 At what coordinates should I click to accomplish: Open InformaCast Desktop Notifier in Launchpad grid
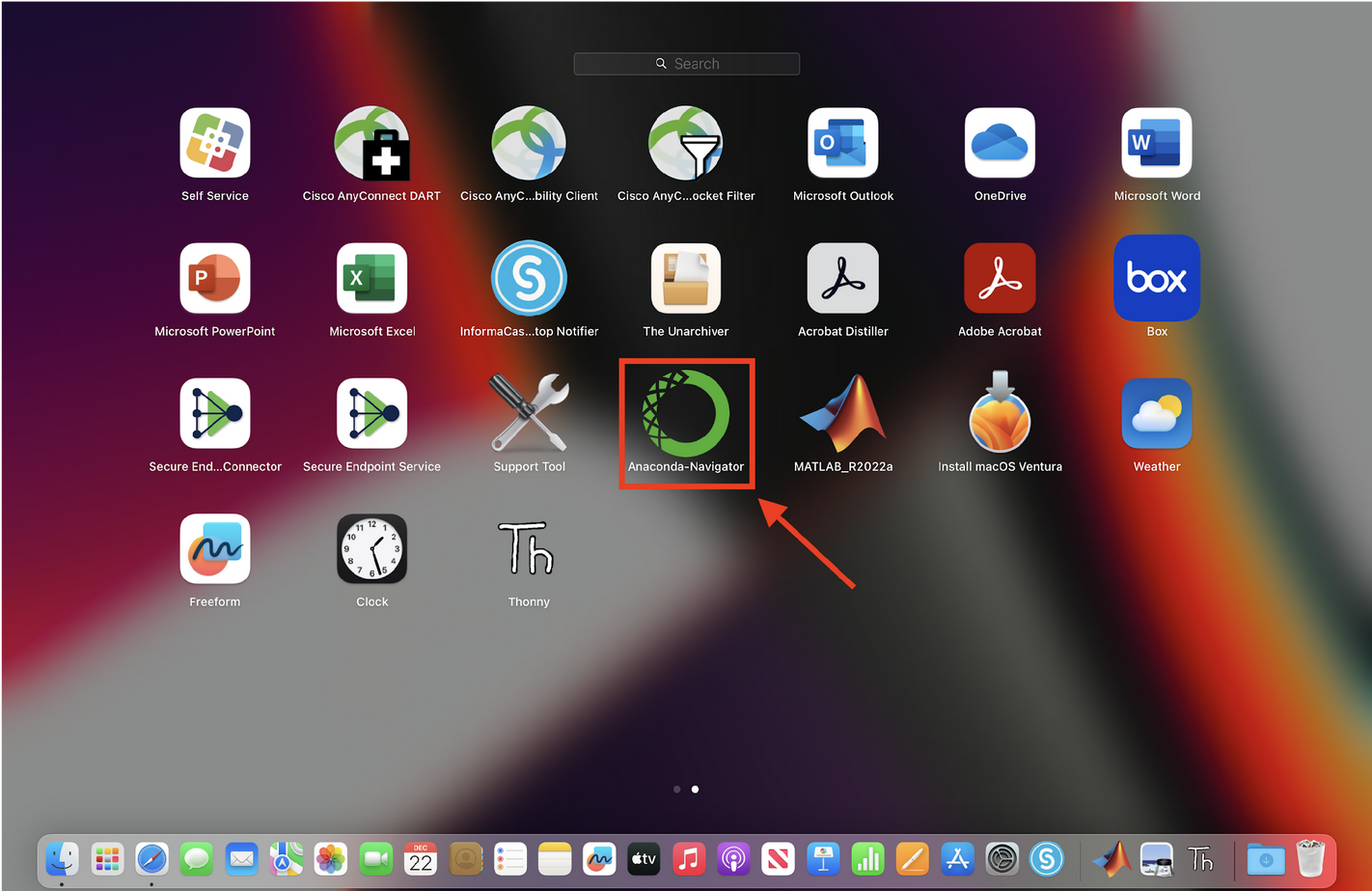[529, 278]
